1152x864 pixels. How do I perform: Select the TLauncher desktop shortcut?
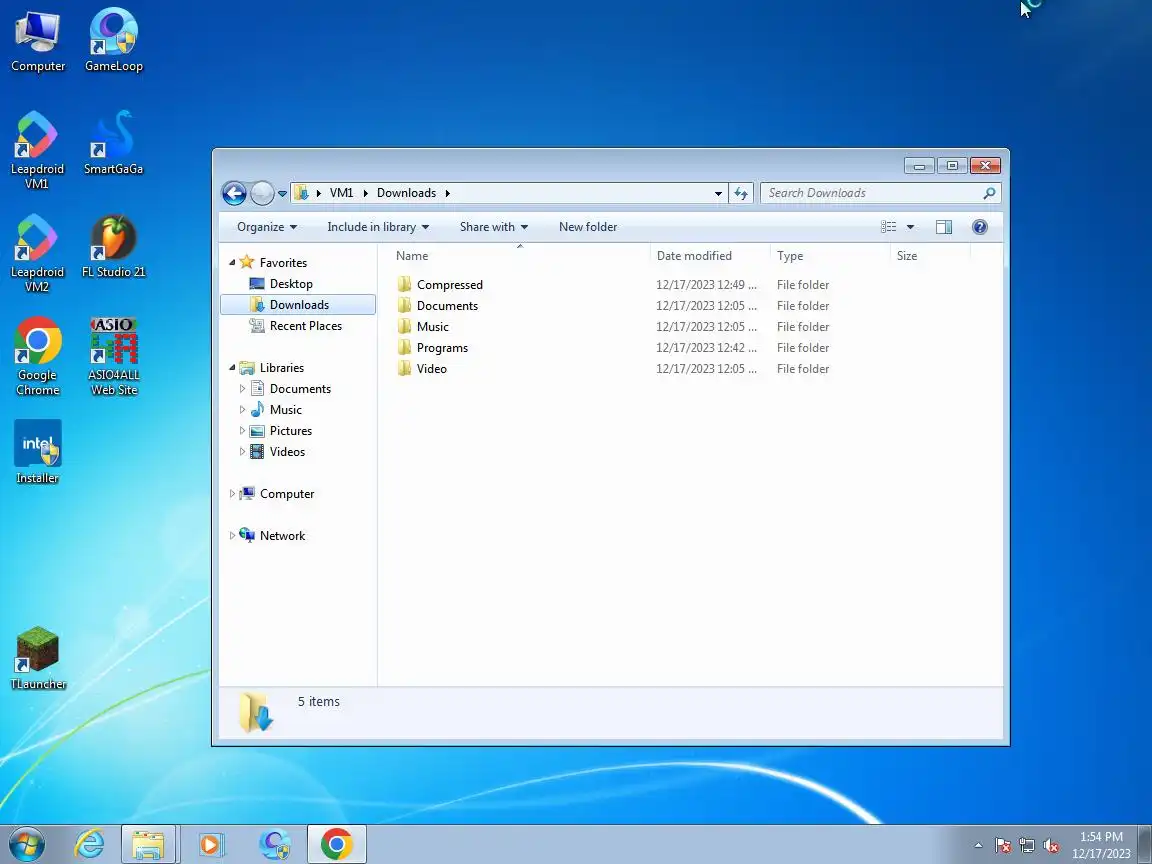(x=37, y=659)
